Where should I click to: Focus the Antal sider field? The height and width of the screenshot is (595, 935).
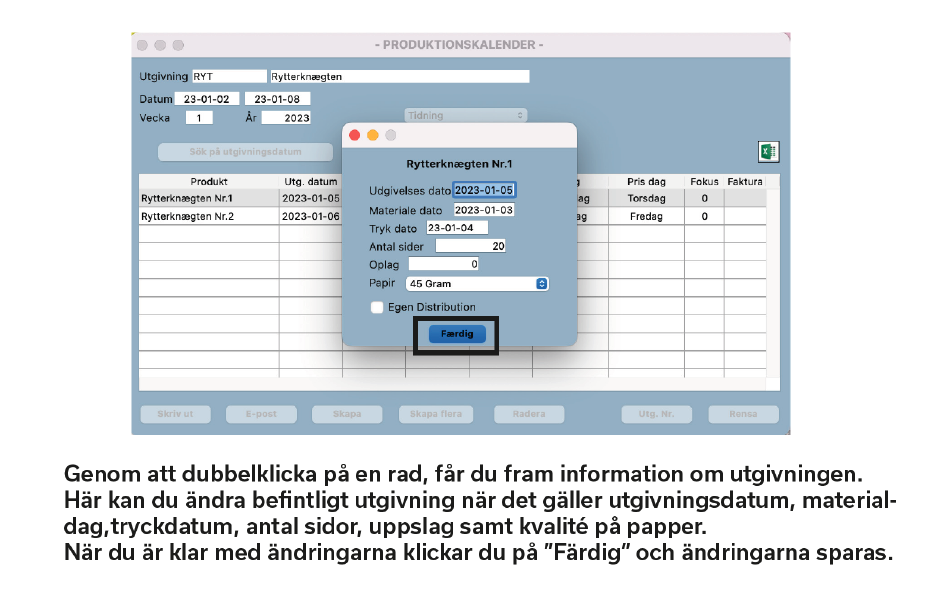click(x=471, y=246)
